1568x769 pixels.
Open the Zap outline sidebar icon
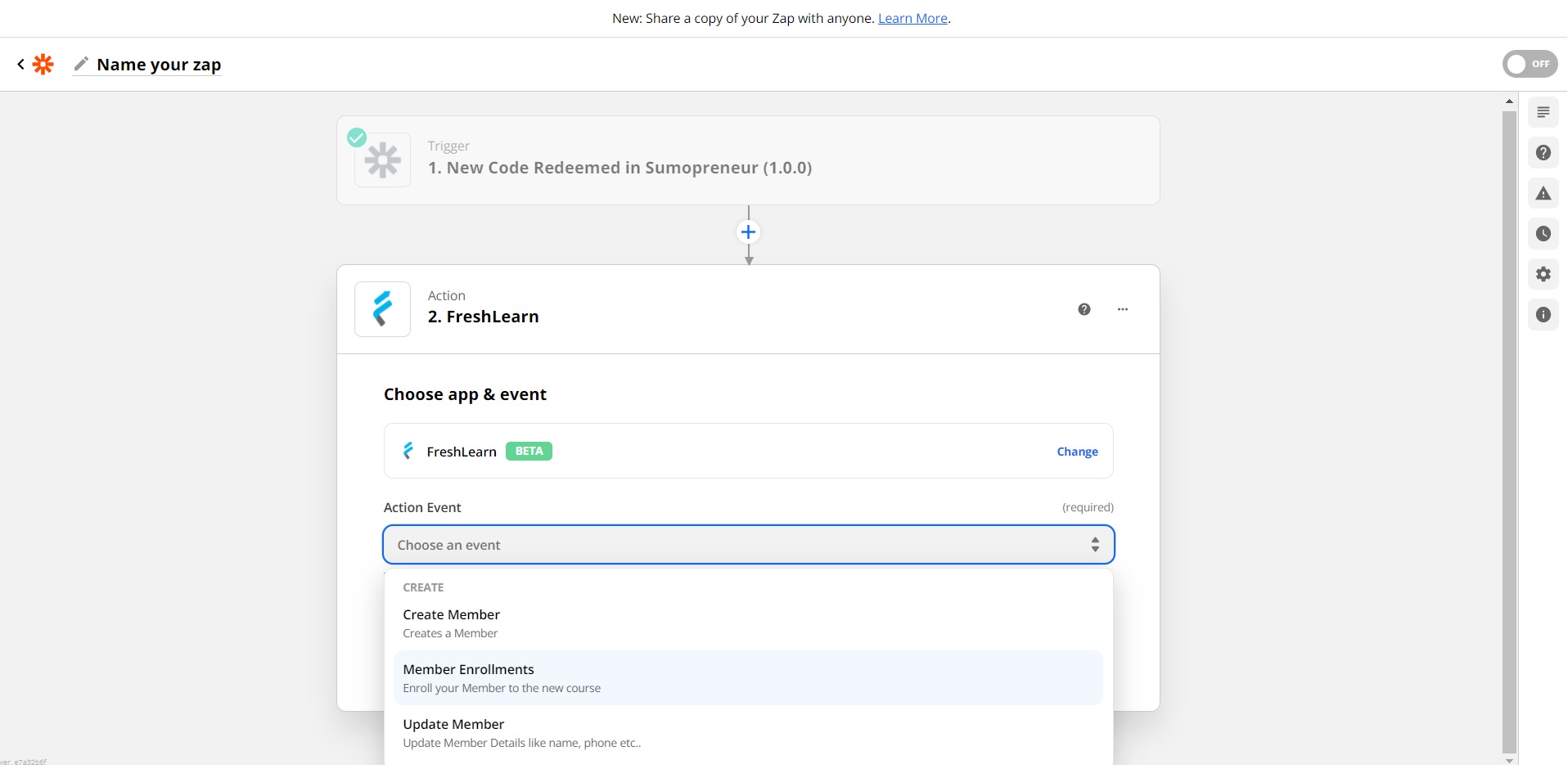coord(1543,112)
